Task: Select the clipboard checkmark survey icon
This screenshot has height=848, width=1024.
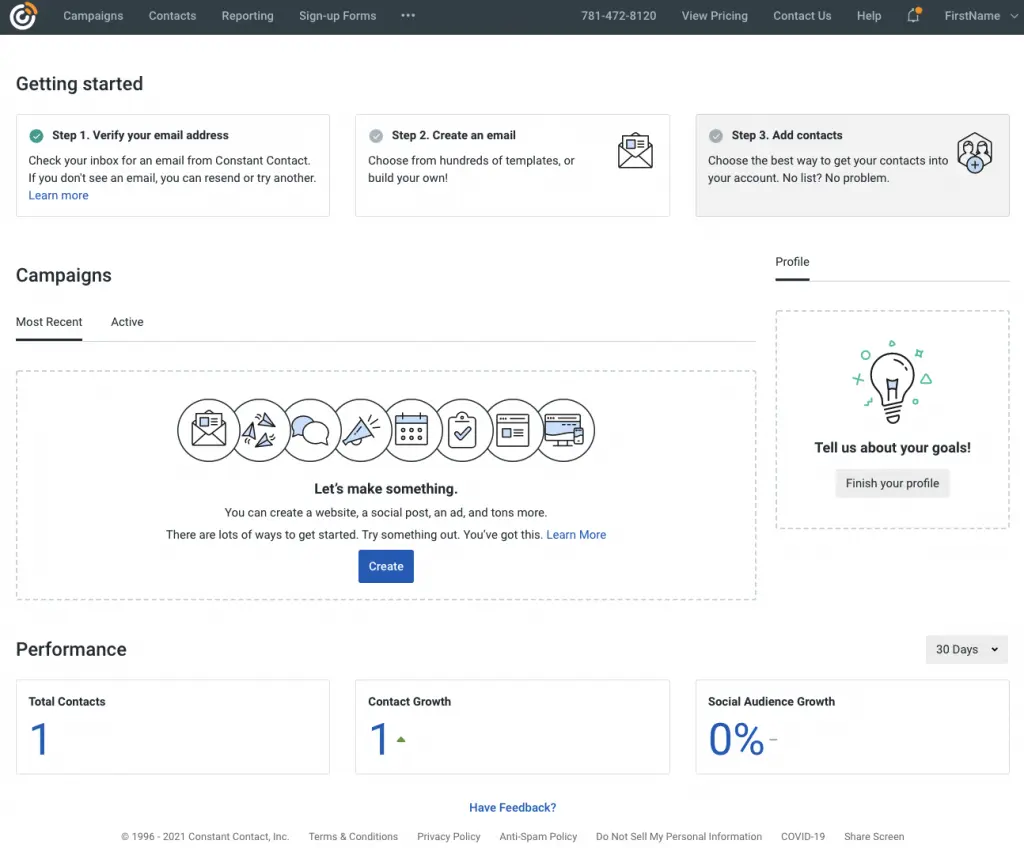Action: 462,431
